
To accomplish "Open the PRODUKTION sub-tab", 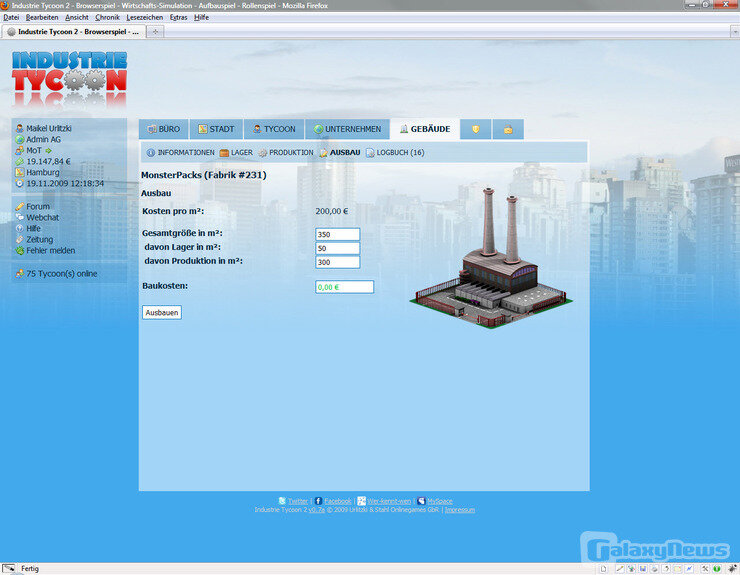I will pos(286,152).
